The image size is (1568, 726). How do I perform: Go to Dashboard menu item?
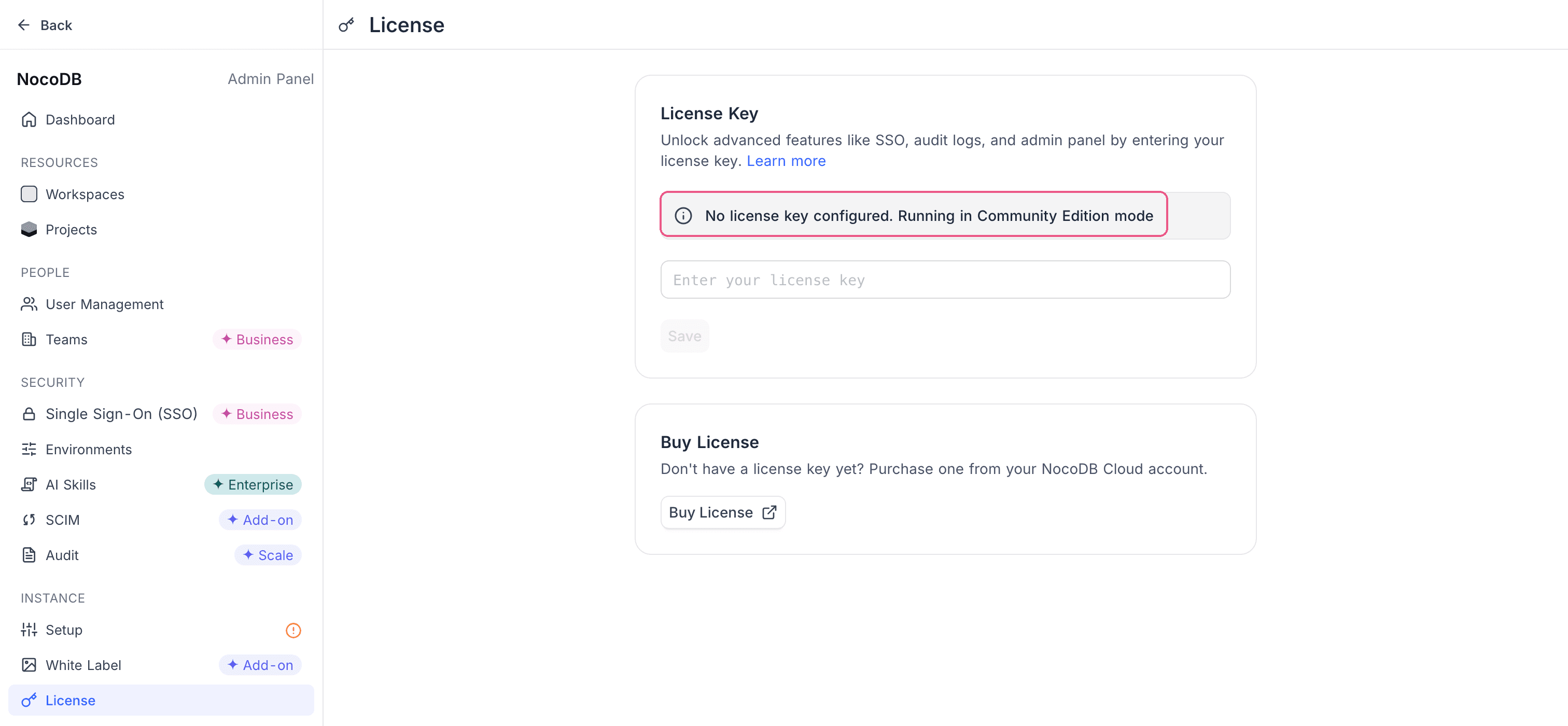[x=161, y=119]
